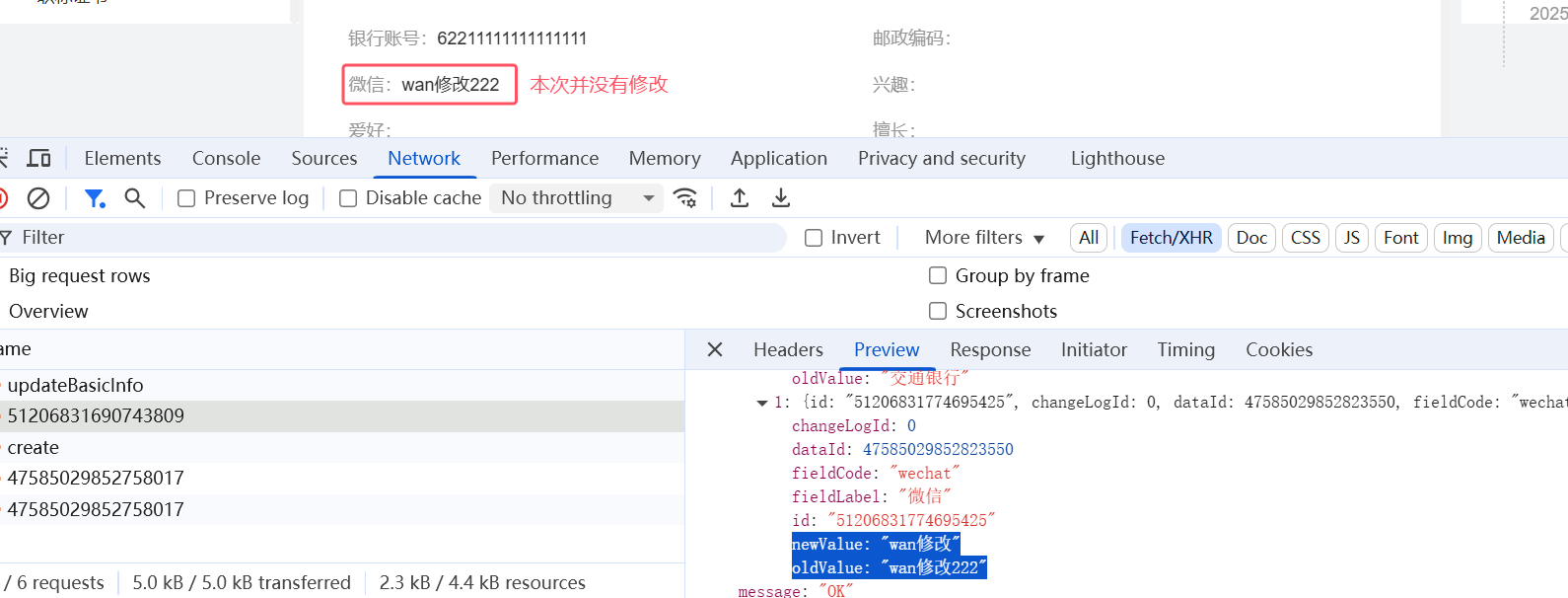Select the updateBasicInfo request row

click(x=76, y=386)
